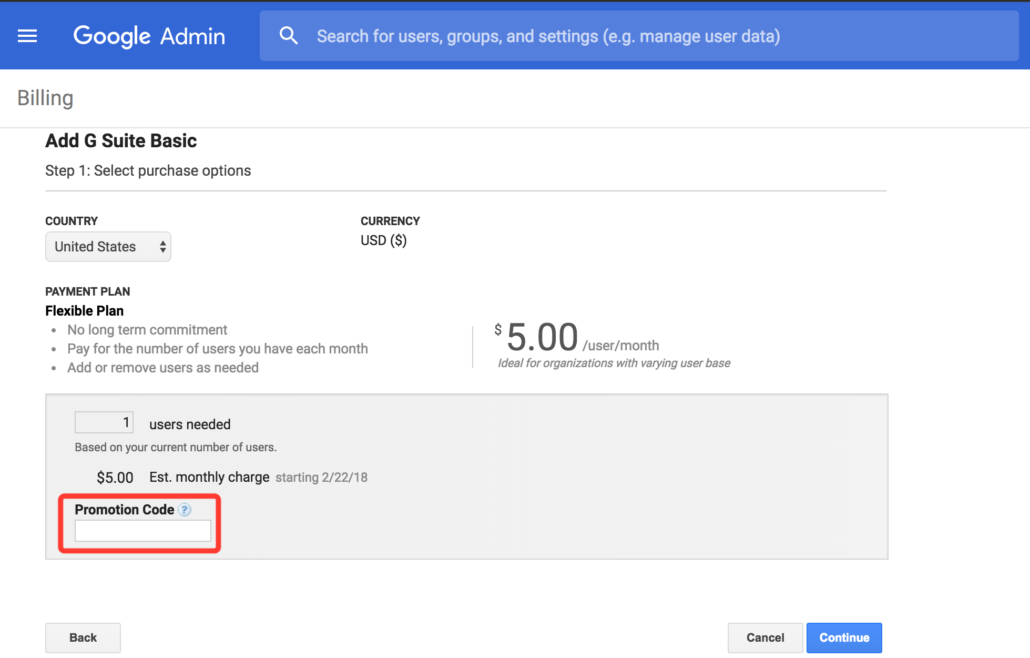Click 'Based on your current number of users' note
The image size is (1030, 658).
[x=175, y=447]
